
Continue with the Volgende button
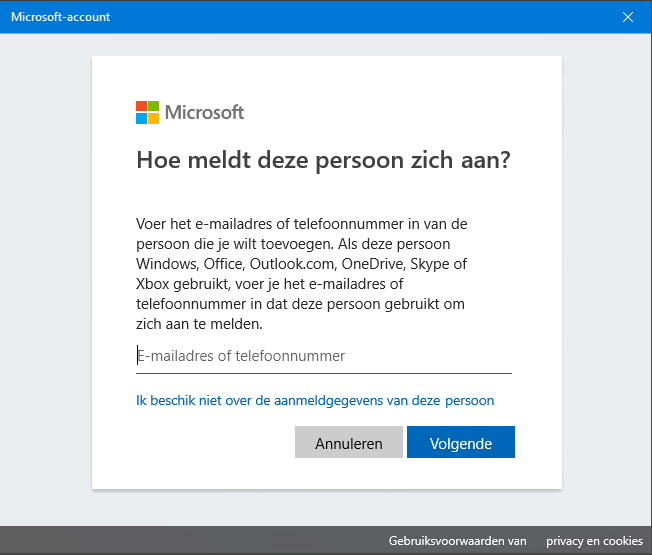pos(461,442)
